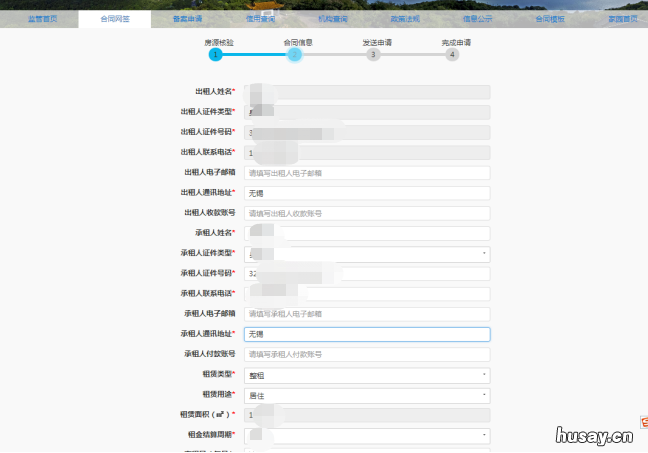The height and width of the screenshot is (453, 648).
Task: Open the 信用查询 tab
Action: 260,19
